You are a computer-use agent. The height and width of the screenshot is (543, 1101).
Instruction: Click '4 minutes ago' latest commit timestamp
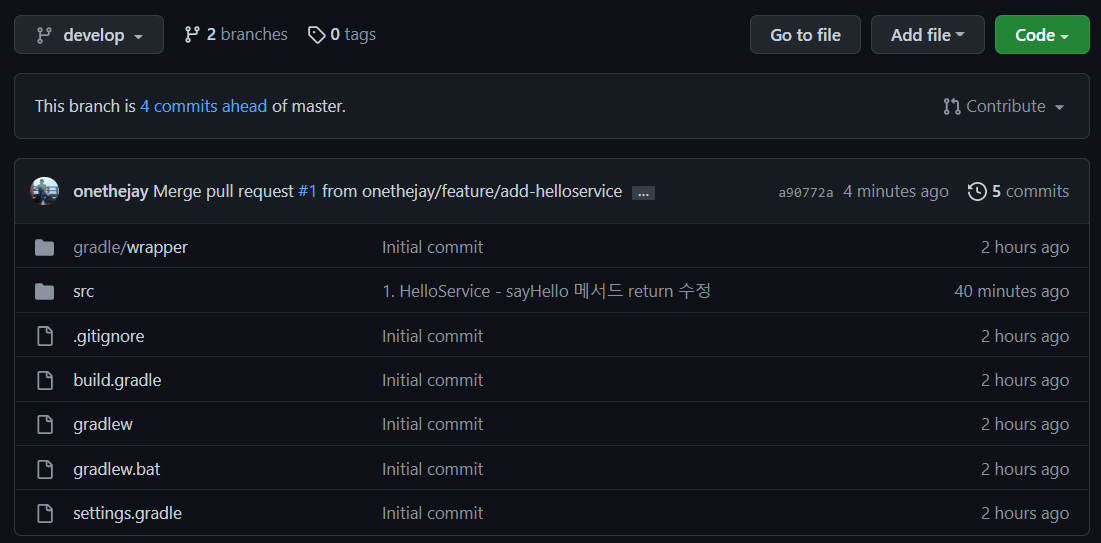tap(895, 191)
